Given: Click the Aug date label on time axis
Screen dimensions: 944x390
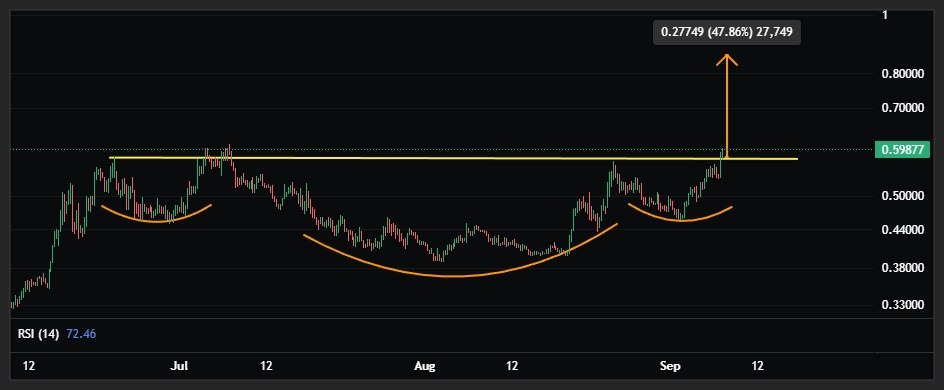Looking at the screenshot, I should pos(425,366).
